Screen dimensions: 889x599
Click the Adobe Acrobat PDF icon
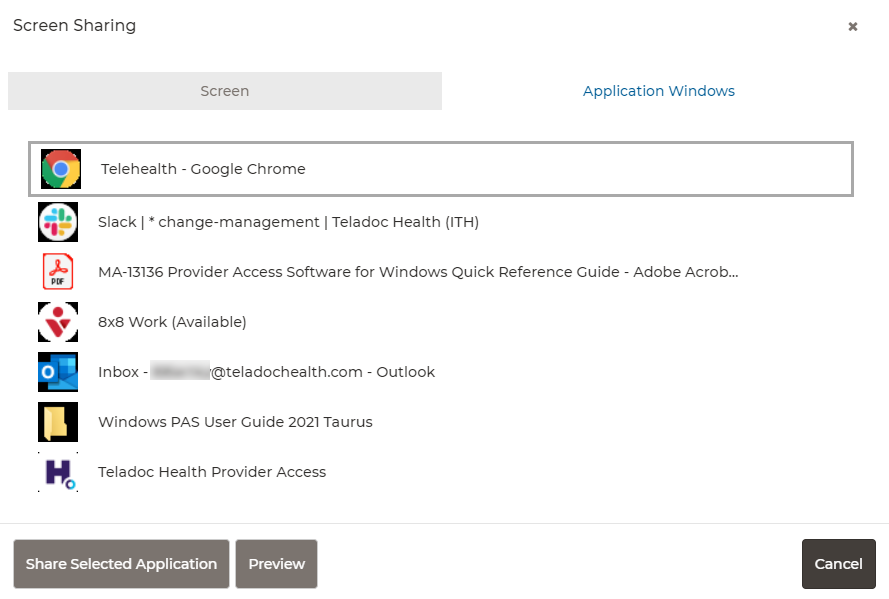click(58, 272)
